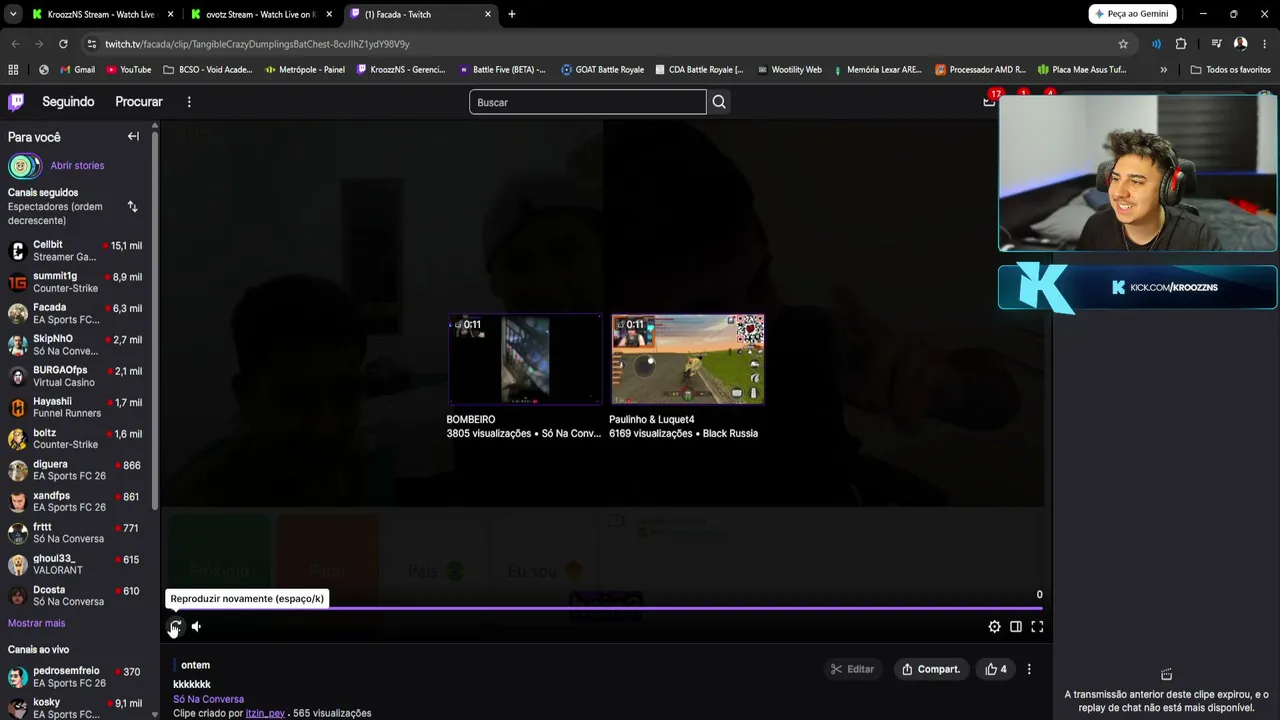
Task: Open Hayashii channel in sidebar
Action: pyautogui.click(x=75, y=408)
